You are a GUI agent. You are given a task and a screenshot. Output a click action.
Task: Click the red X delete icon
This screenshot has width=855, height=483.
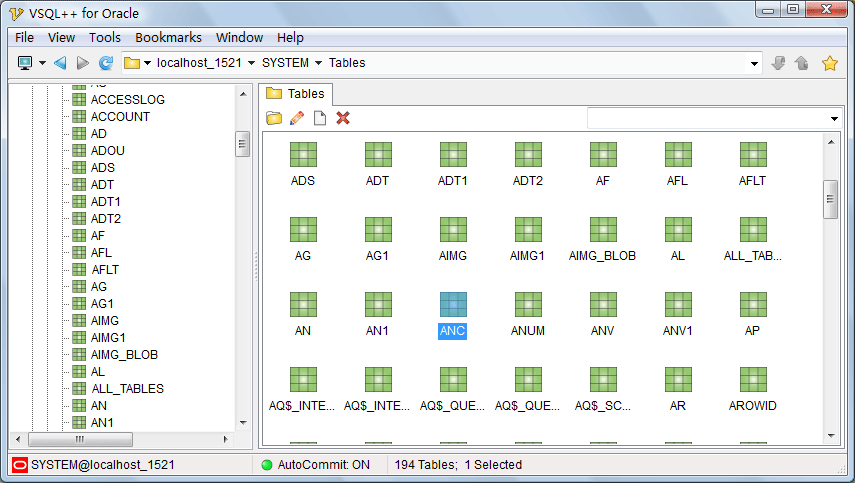(x=343, y=118)
